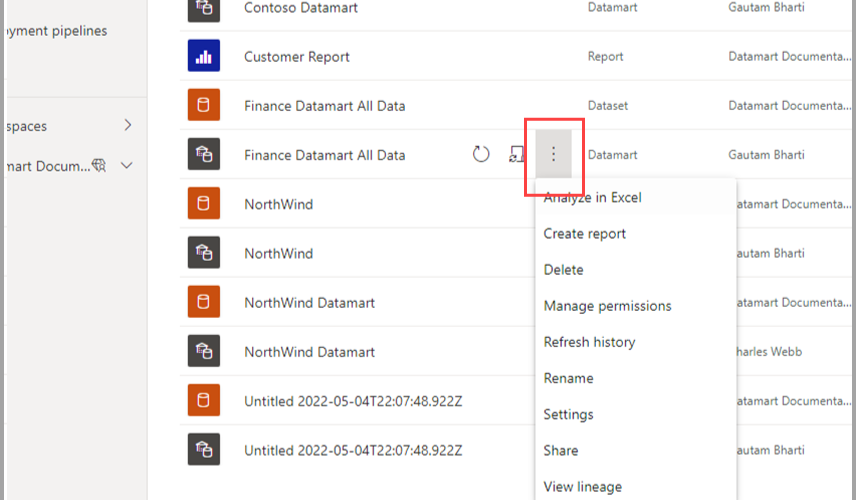Image resolution: width=856 pixels, height=500 pixels.
Task: Open NorthWind name beside dark datamart icon
Action: pyautogui.click(x=278, y=253)
